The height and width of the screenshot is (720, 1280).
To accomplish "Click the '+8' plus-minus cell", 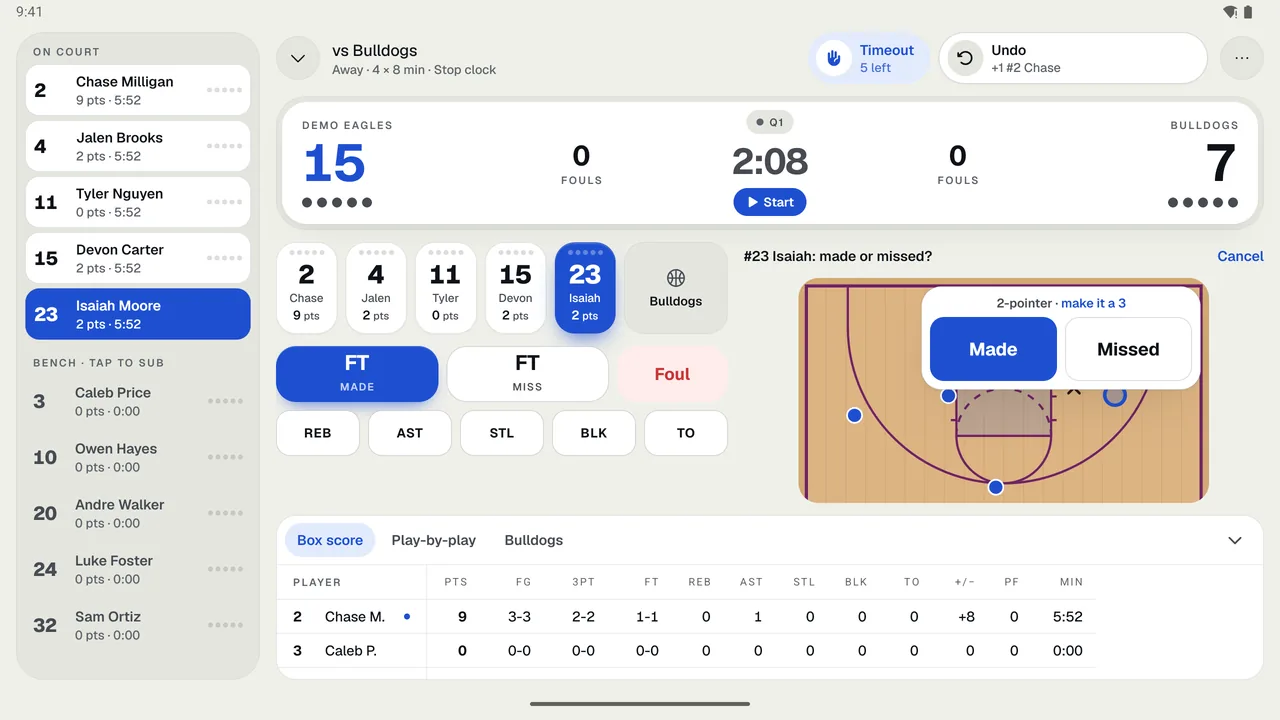I will (966, 617).
